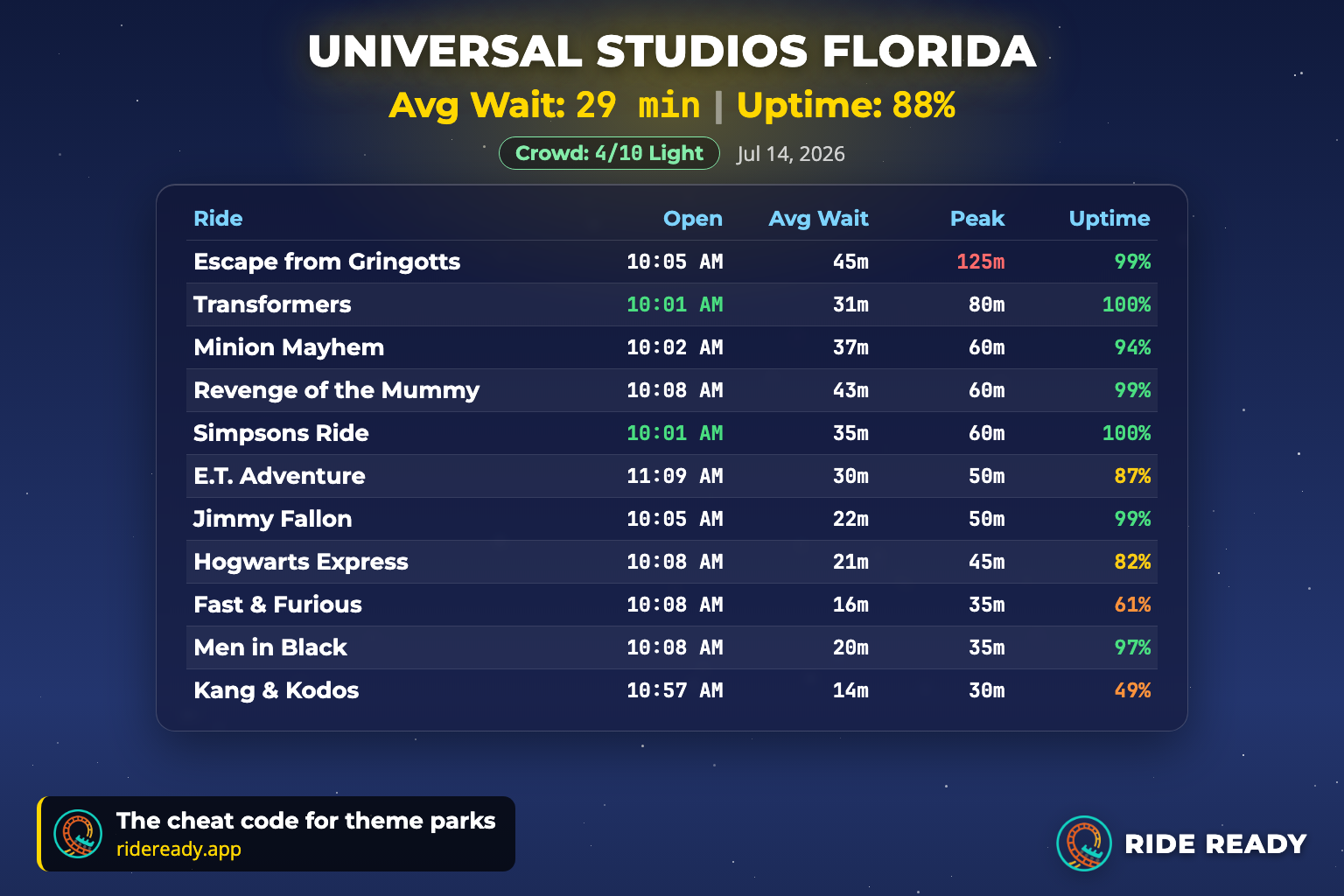
Task: Click the Crowd: 4/10 Light badge
Action: click(609, 153)
